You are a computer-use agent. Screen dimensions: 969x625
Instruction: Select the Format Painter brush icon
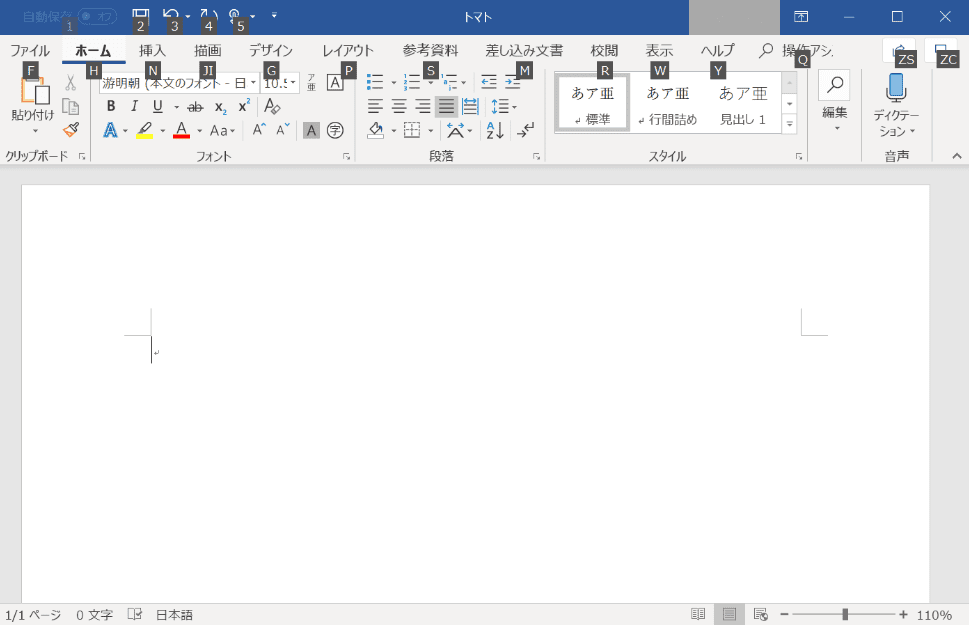coord(70,130)
